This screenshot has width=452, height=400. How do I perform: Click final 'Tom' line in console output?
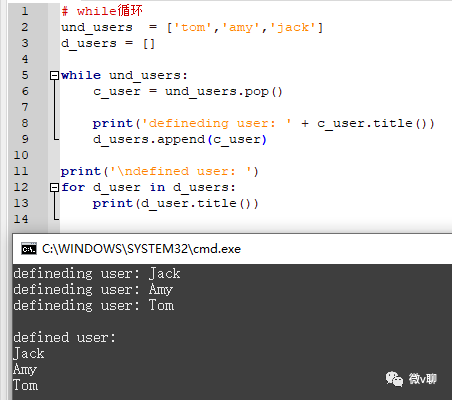(x=26, y=385)
